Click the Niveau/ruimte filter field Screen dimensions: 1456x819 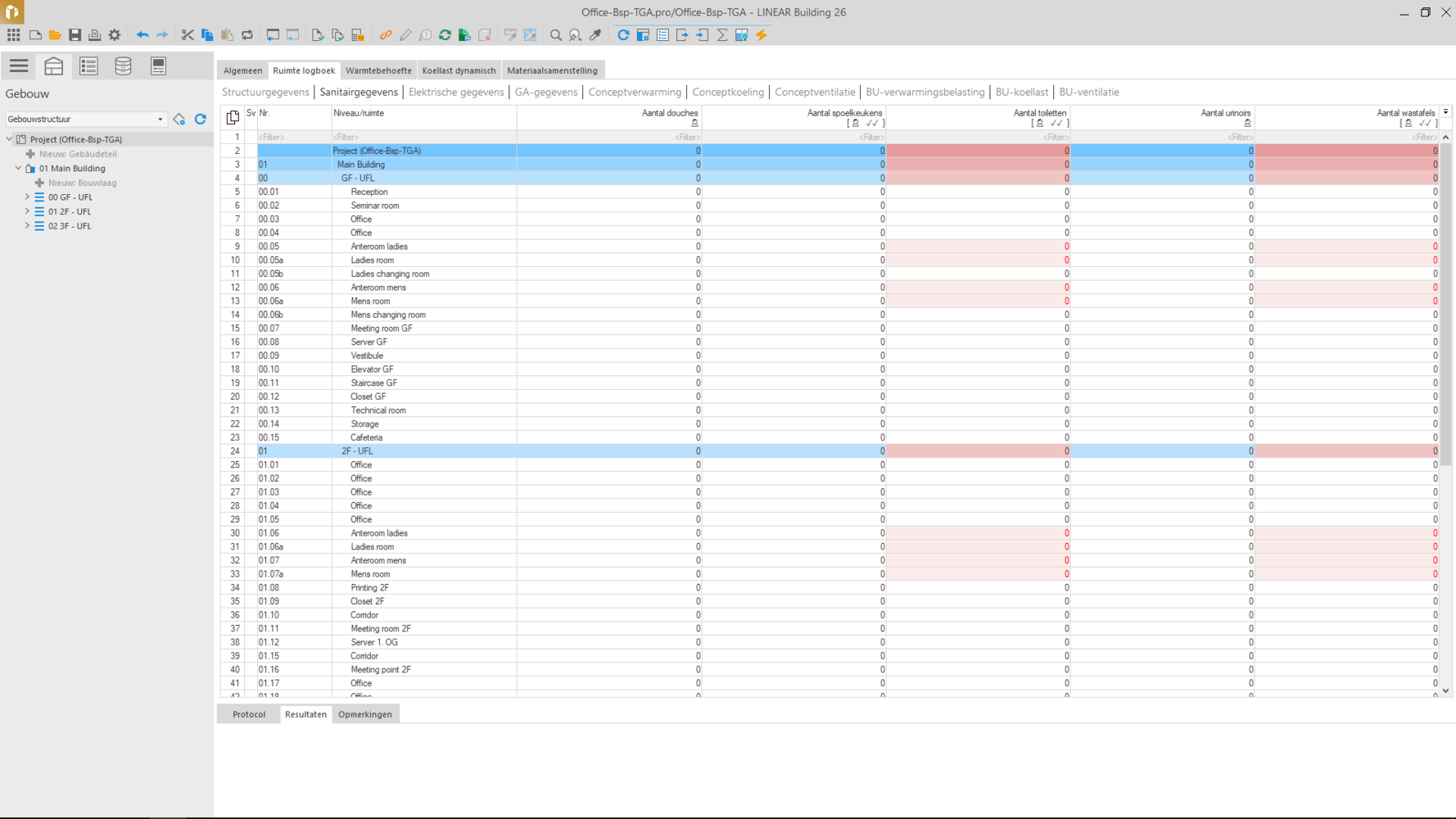coord(423,138)
